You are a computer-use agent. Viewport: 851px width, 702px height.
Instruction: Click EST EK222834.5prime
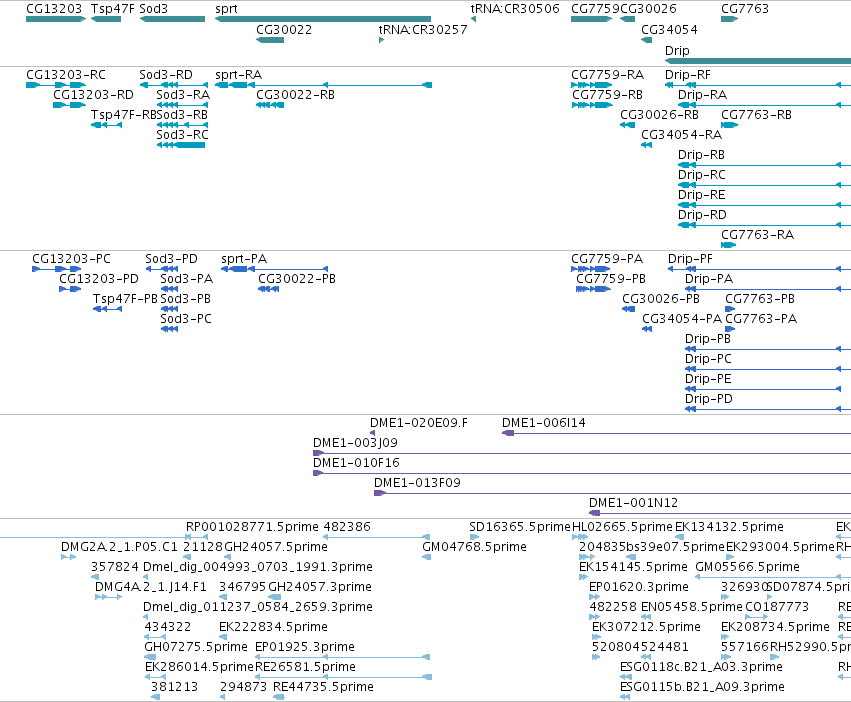[x=273, y=627]
